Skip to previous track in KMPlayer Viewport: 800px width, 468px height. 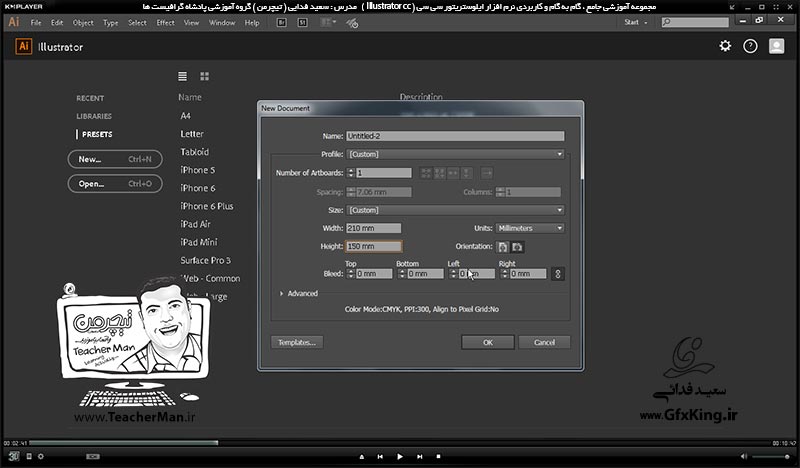[x=380, y=457]
